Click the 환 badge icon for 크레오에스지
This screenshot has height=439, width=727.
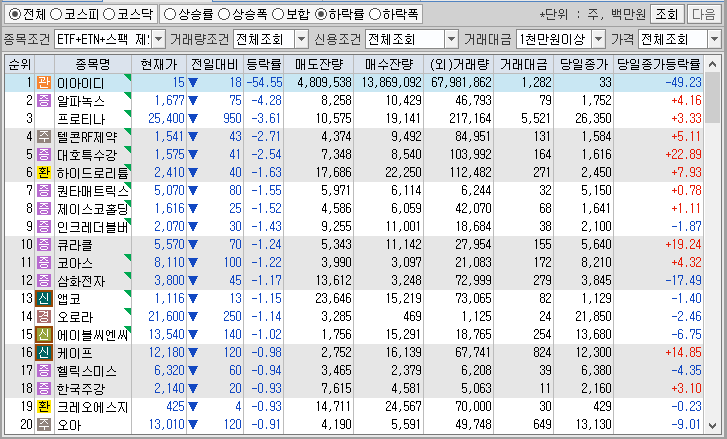[44, 407]
